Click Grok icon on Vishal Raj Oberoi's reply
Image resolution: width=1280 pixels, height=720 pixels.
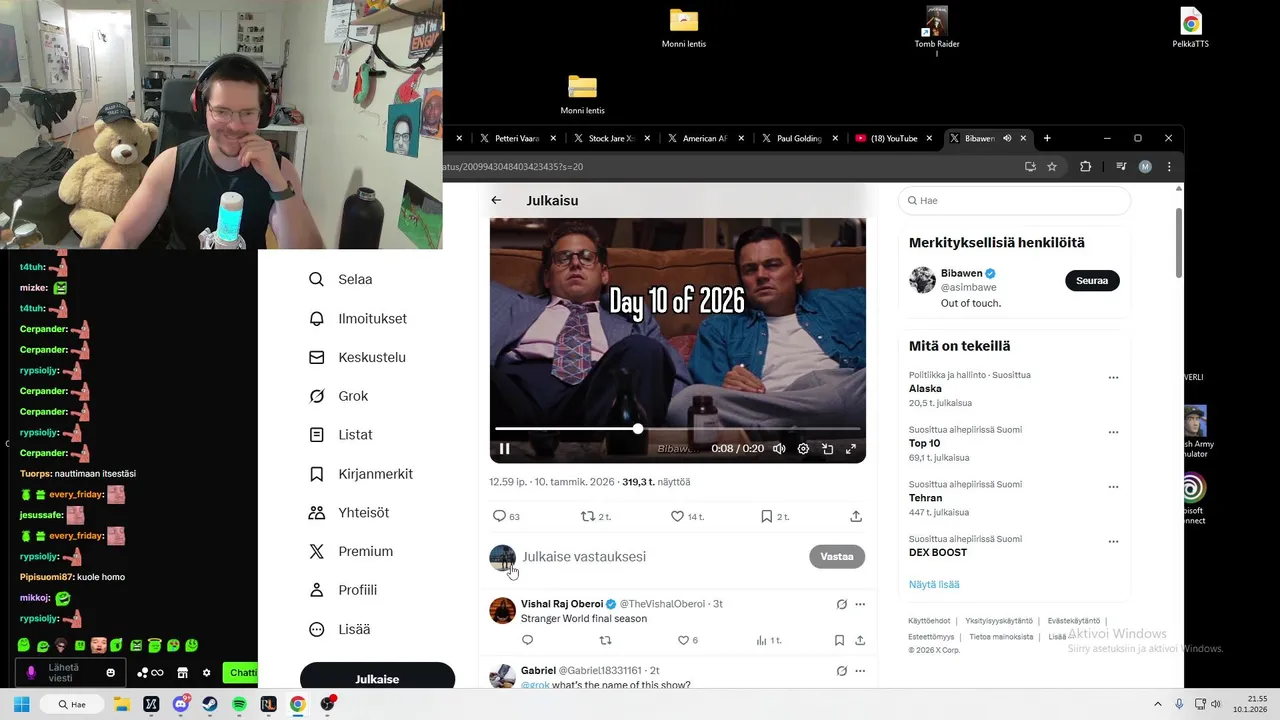[841, 604]
